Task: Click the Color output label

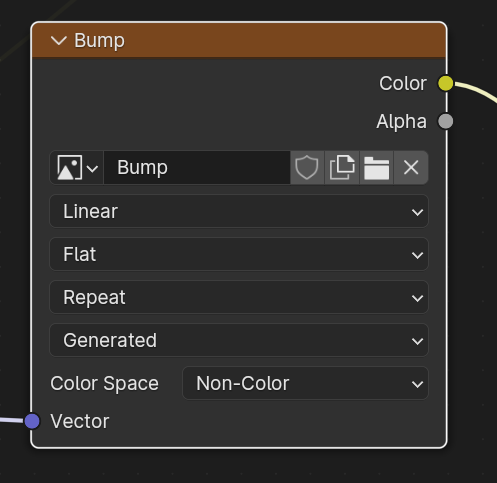Action: click(x=403, y=83)
